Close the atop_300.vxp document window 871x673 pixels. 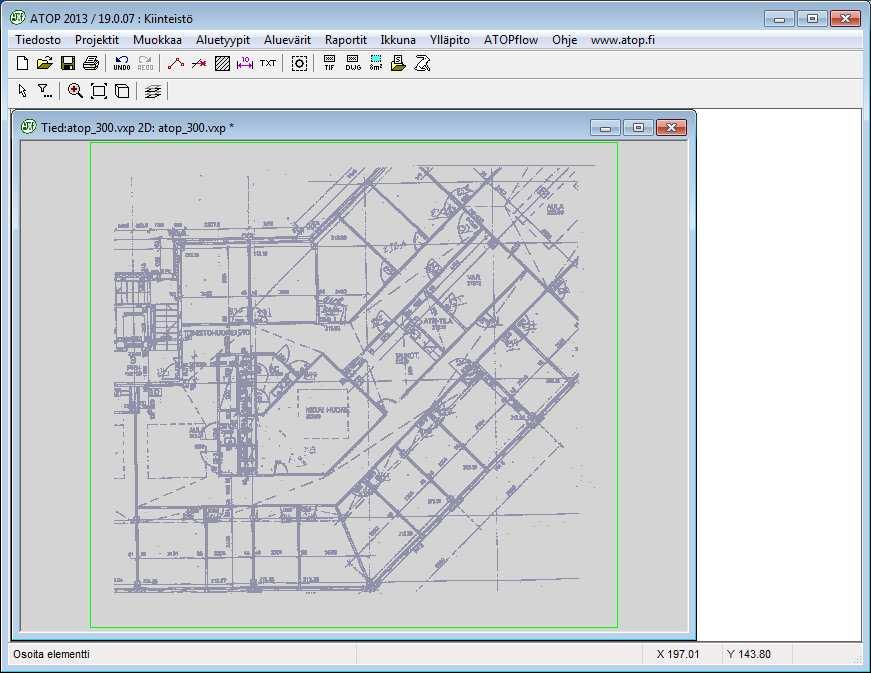click(x=671, y=128)
